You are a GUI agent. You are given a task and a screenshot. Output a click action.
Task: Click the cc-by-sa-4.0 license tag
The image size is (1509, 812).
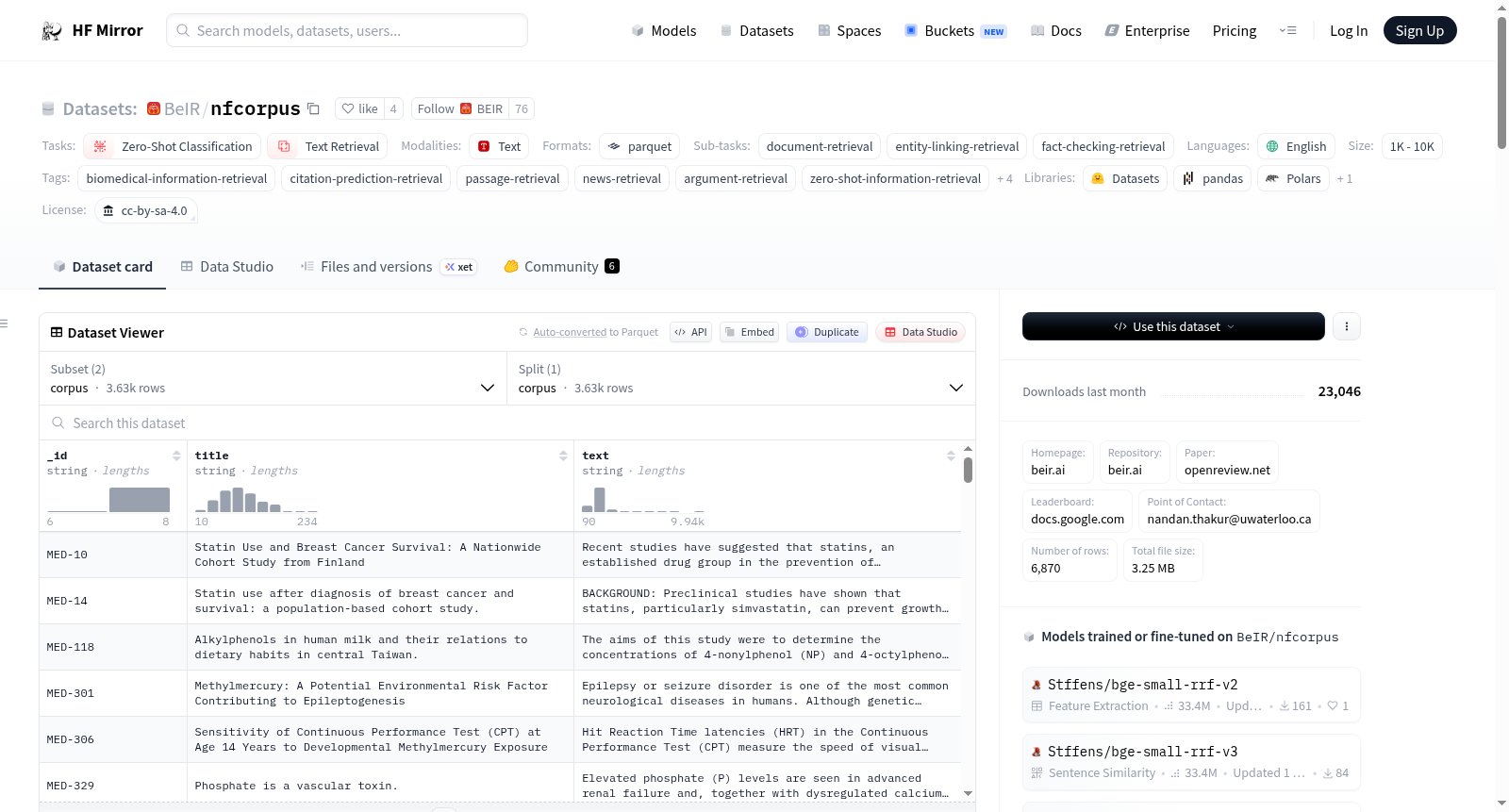pos(146,211)
